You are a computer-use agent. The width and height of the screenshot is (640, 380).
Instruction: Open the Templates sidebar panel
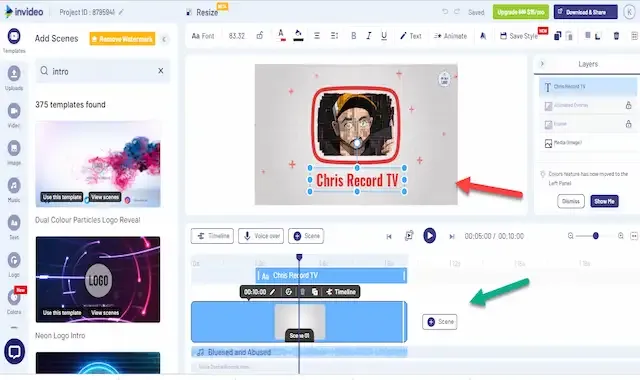[14, 40]
